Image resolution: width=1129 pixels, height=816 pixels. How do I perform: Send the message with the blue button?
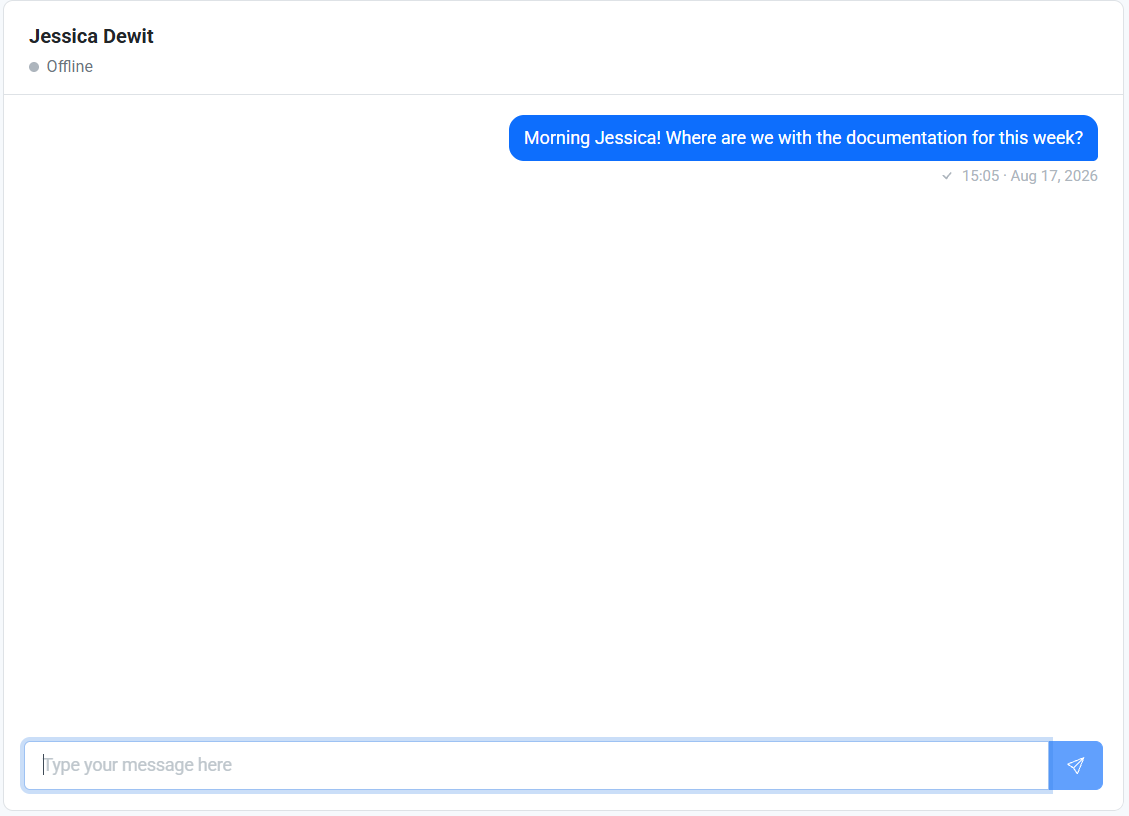coord(1076,765)
